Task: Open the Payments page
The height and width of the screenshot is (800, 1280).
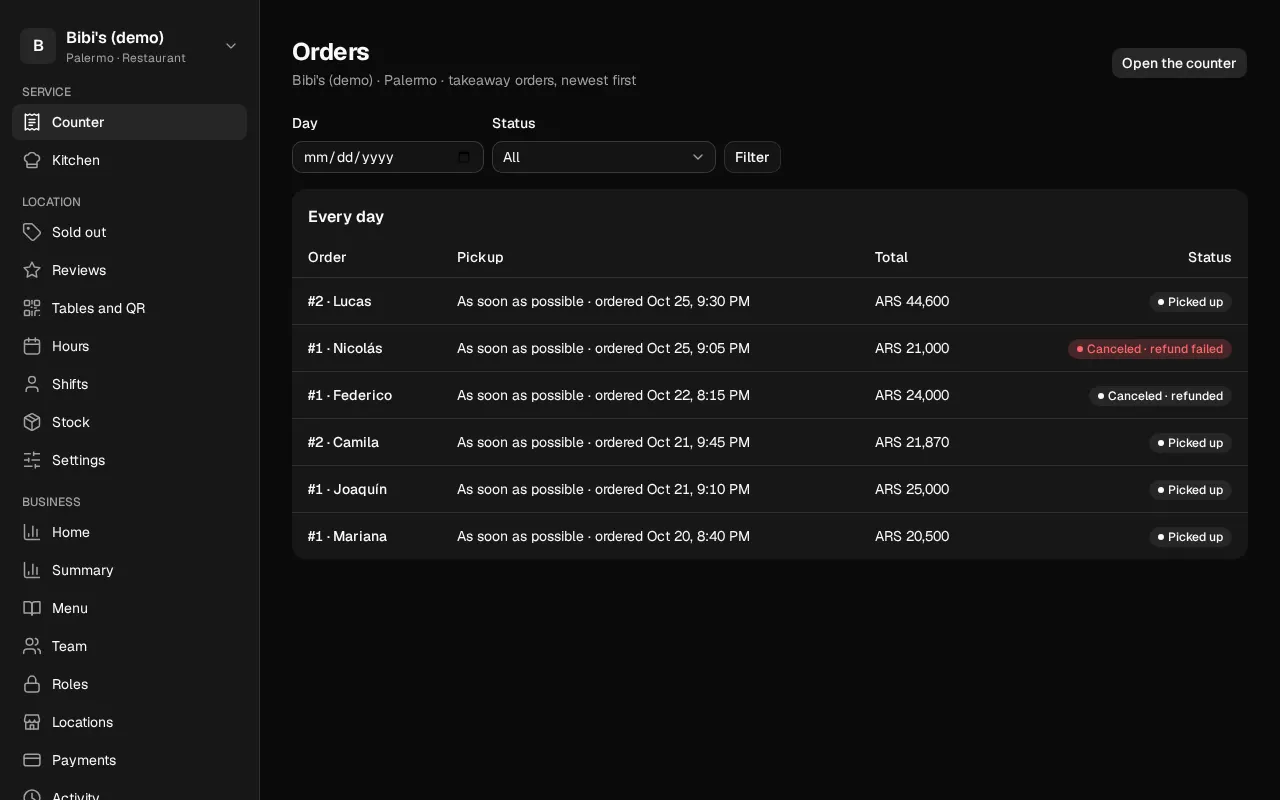Action: 129,760
